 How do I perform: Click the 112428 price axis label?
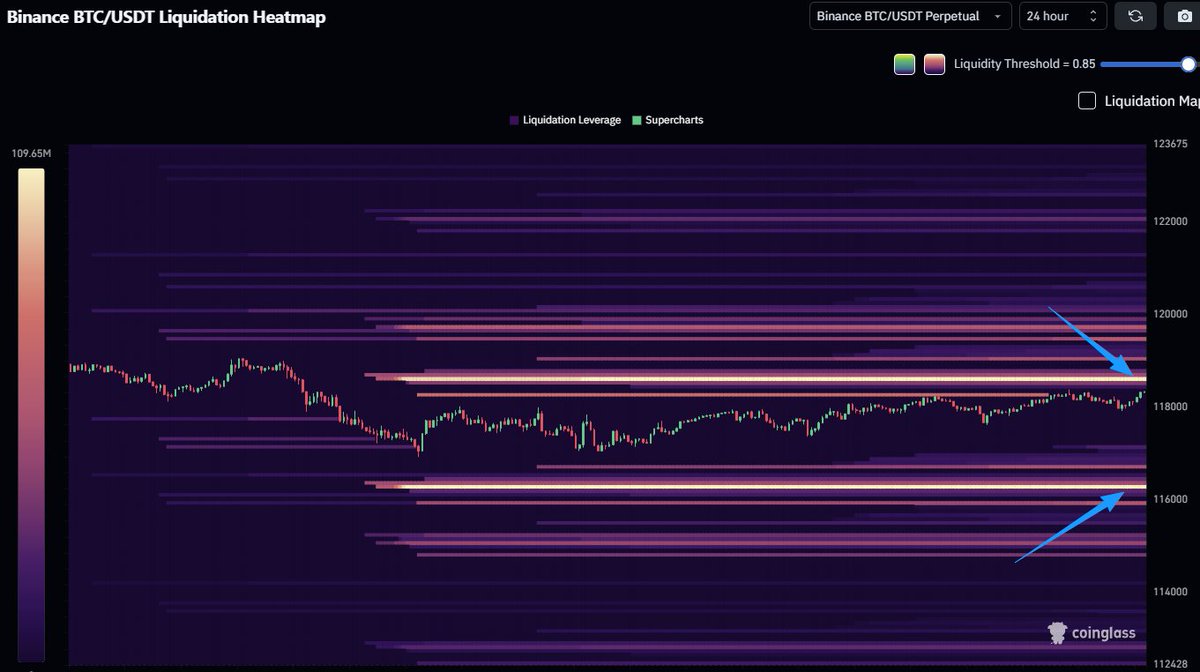(1169, 664)
